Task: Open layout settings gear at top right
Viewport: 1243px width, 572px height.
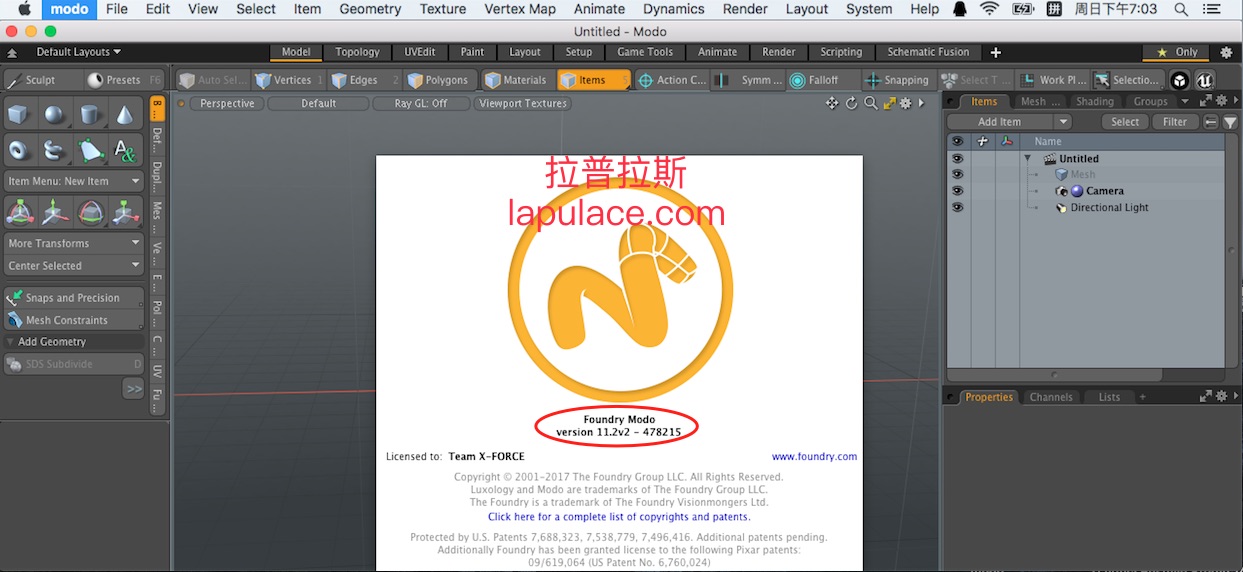Action: click(x=1226, y=52)
